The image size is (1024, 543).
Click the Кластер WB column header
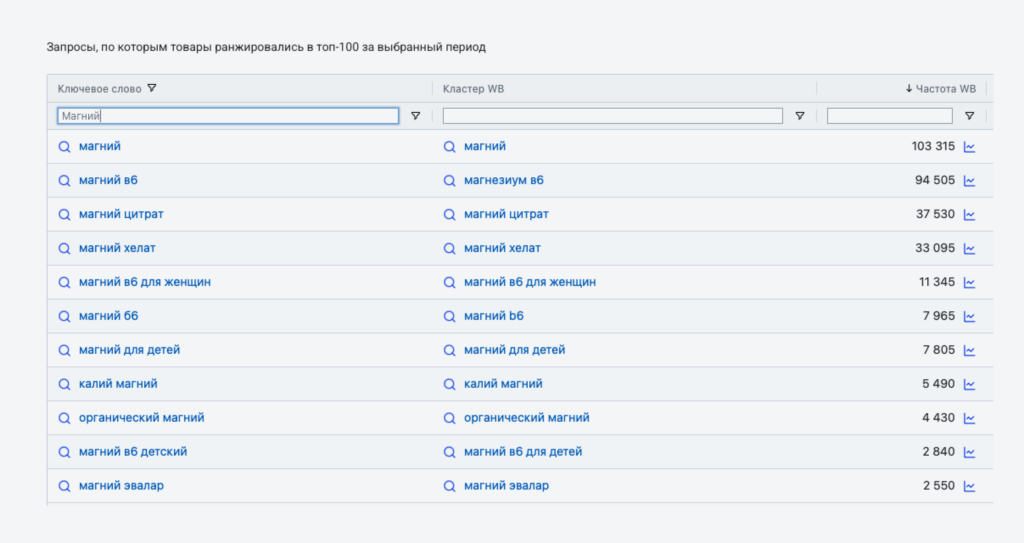(x=473, y=89)
